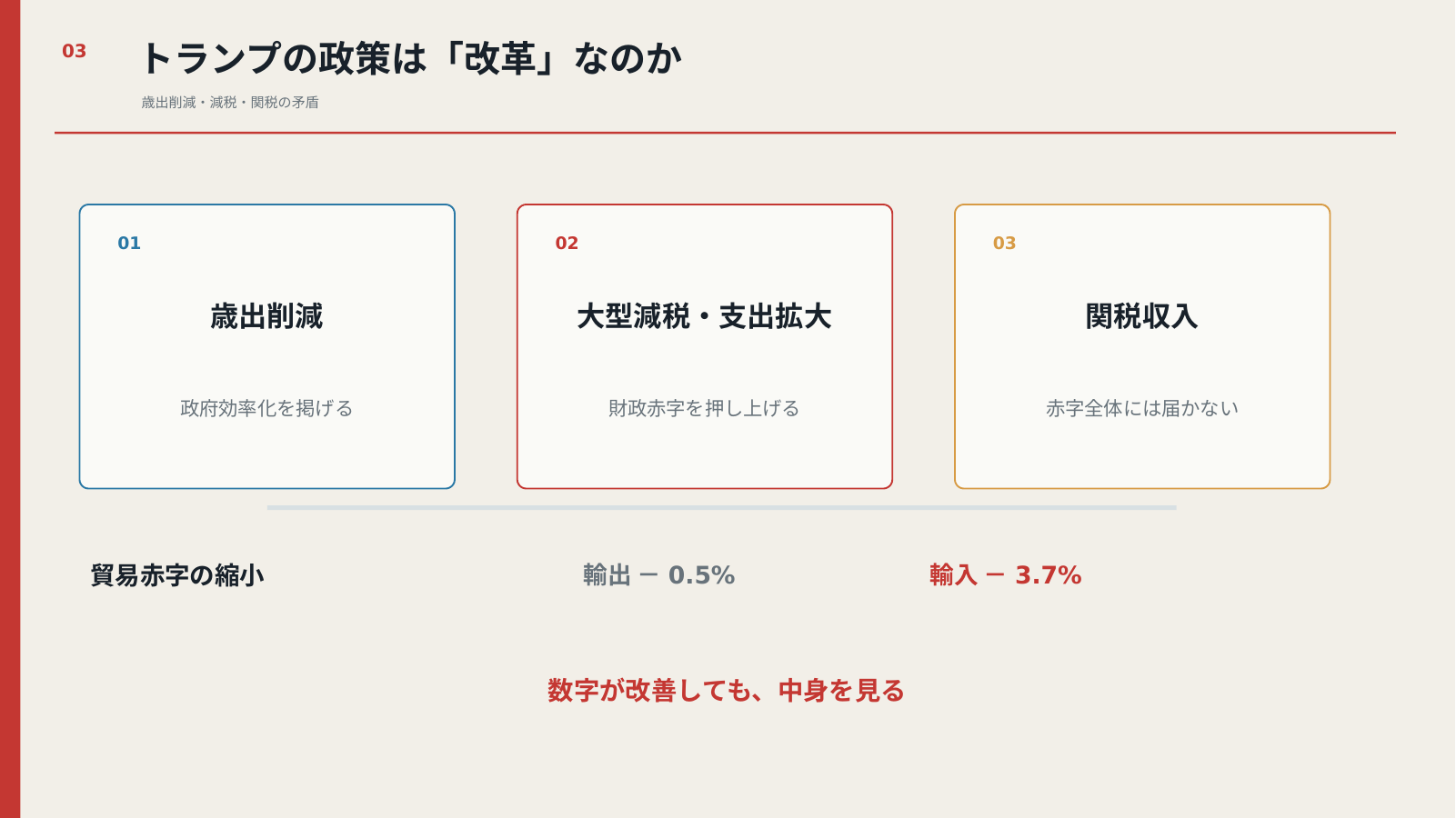Click the red section number 03 in header
The width and height of the screenshot is (1456, 818).
tap(74, 52)
